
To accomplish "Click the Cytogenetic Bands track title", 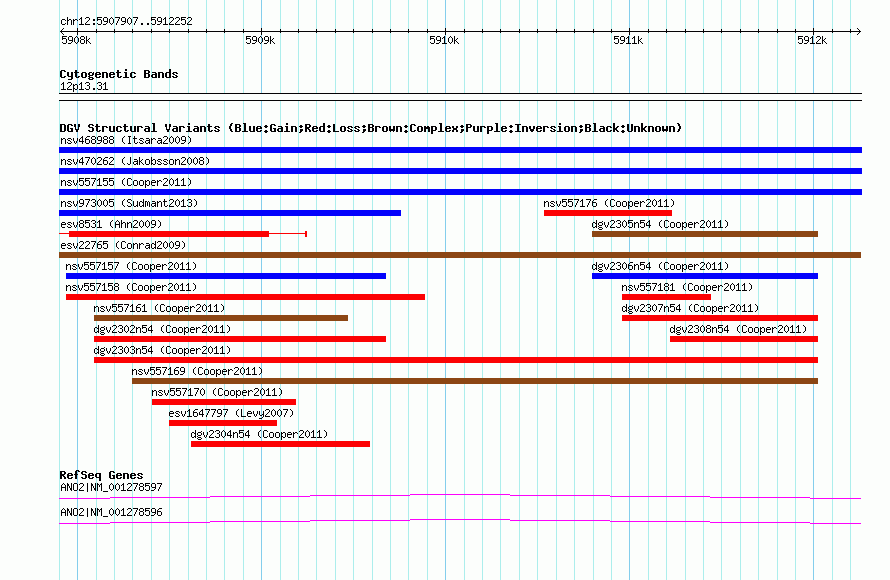I will coord(119,74).
